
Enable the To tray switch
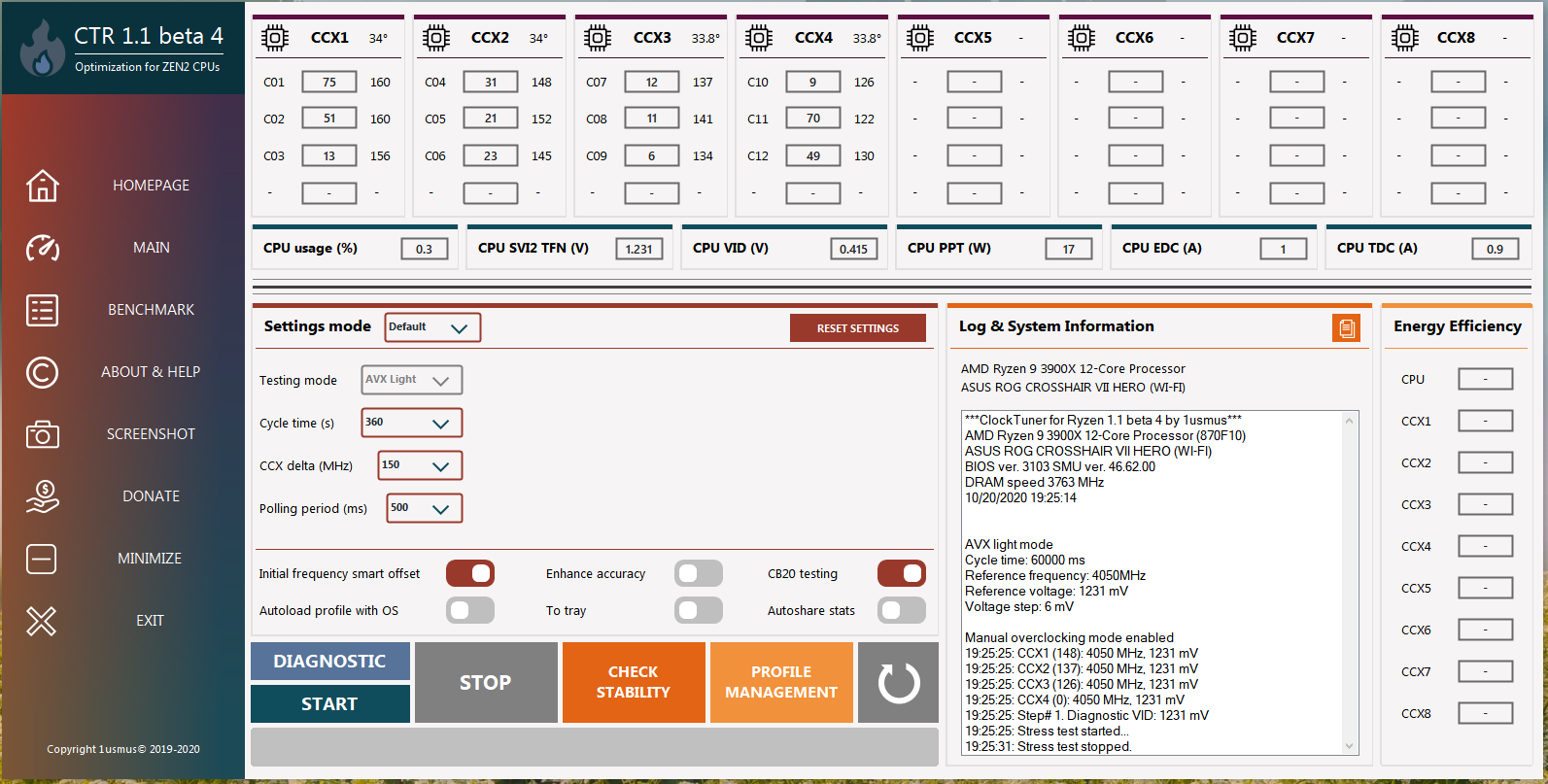(x=699, y=610)
